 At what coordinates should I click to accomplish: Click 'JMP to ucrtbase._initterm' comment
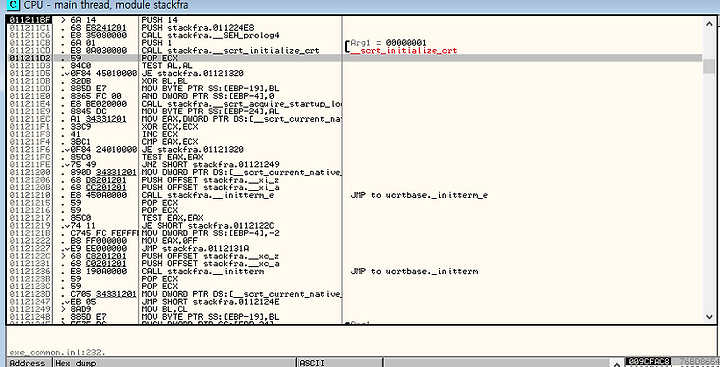coord(414,271)
